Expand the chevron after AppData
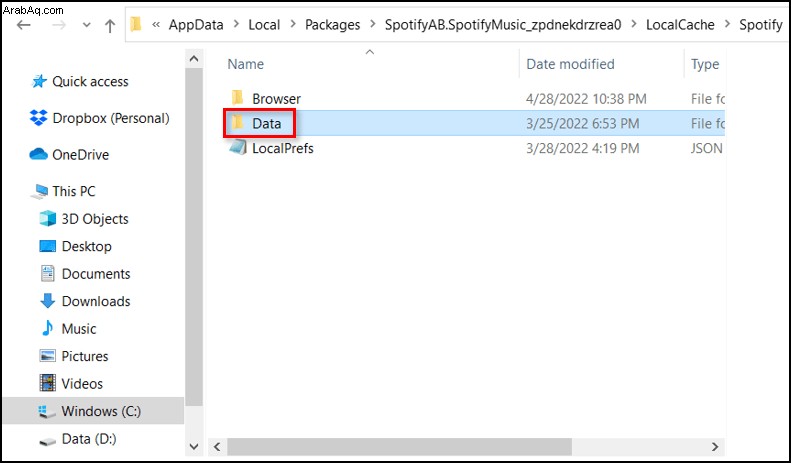Image resolution: width=791 pixels, height=463 pixels. [236, 24]
